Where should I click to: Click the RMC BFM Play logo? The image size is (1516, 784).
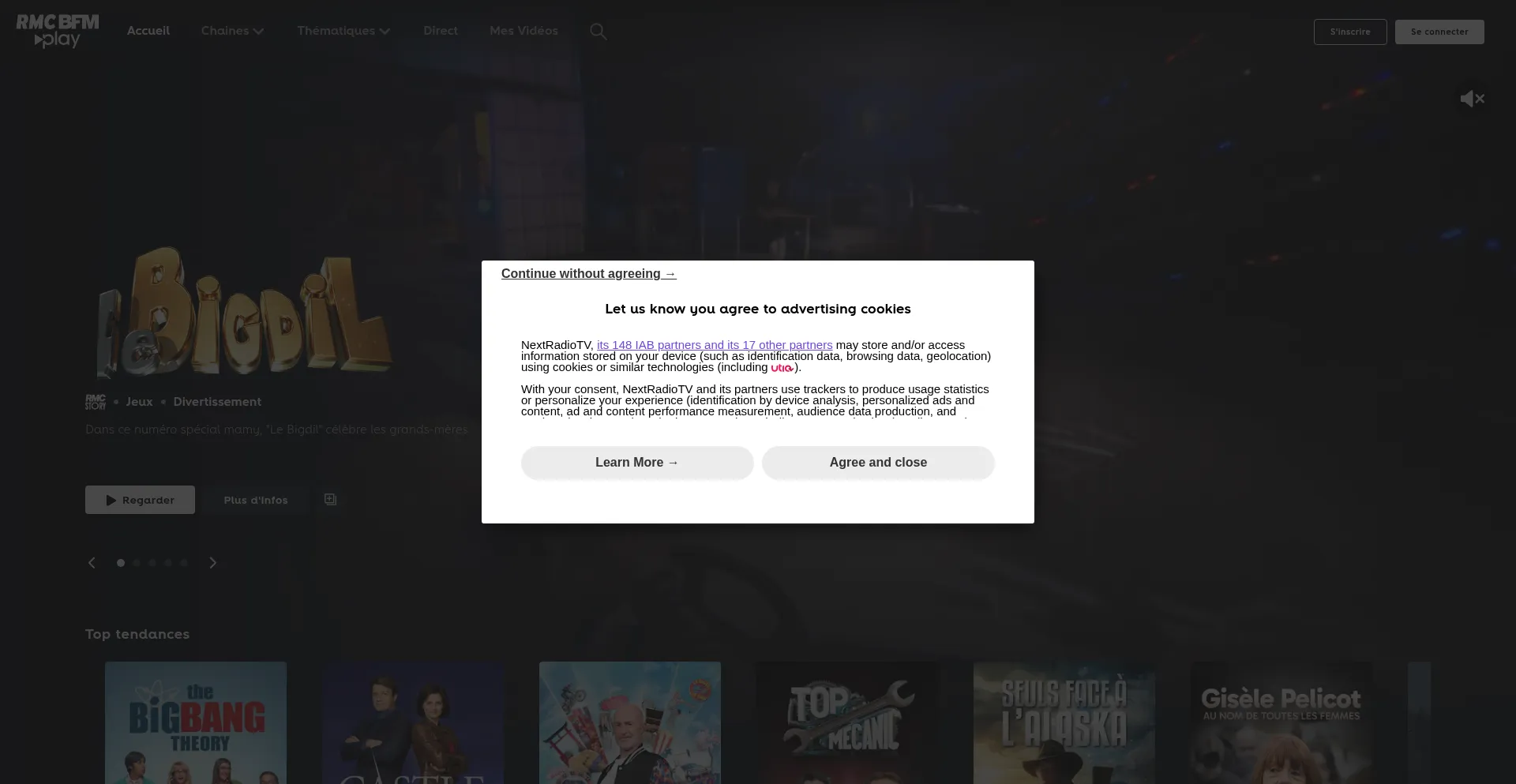point(58,31)
